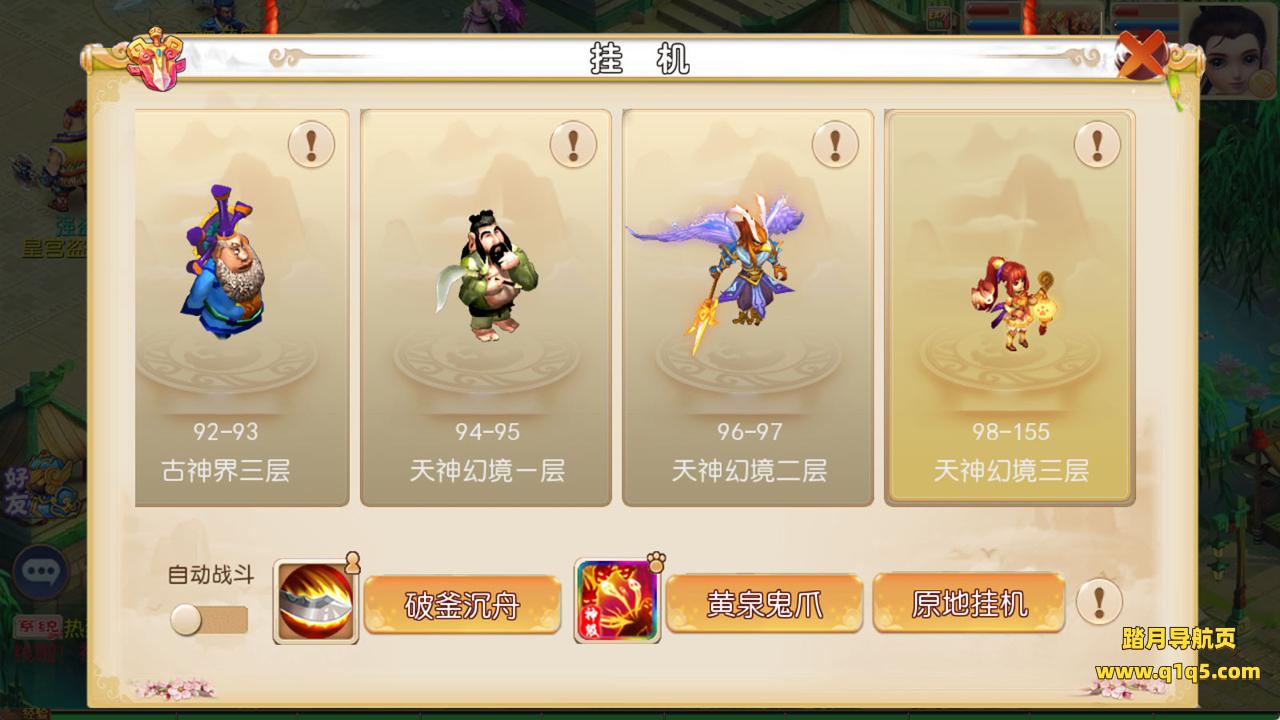
Task: Open info icon on 天神幻境一层 card
Action: point(573,145)
